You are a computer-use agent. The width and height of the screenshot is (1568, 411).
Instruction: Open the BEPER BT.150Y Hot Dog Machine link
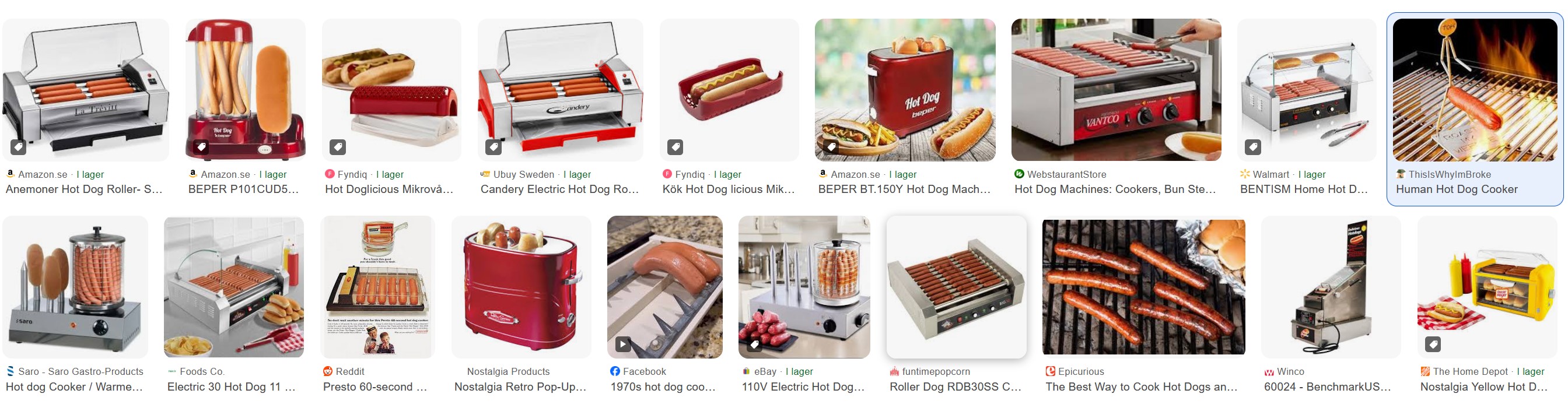coord(905,189)
